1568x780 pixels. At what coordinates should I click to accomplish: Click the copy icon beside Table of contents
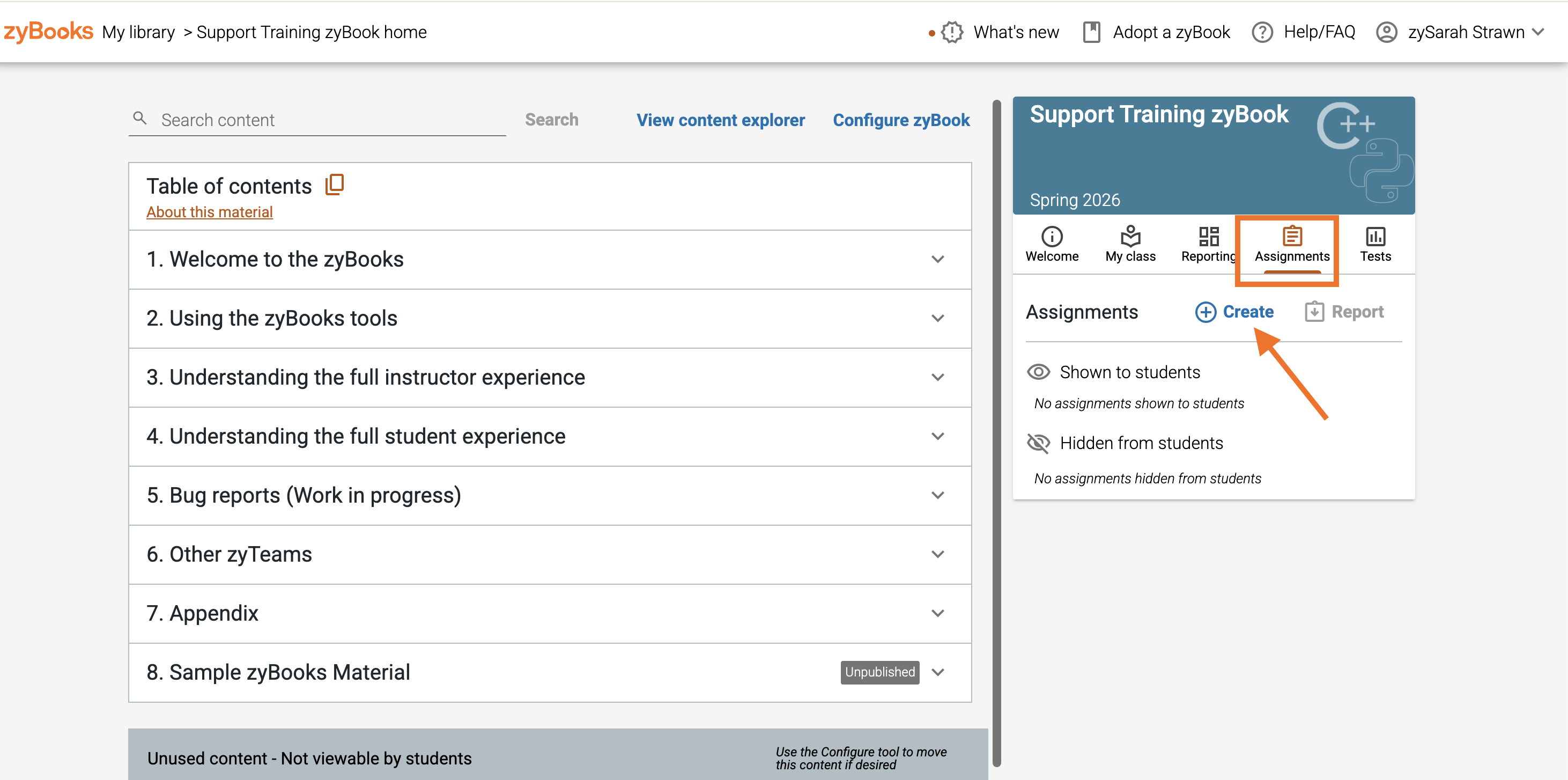[335, 185]
